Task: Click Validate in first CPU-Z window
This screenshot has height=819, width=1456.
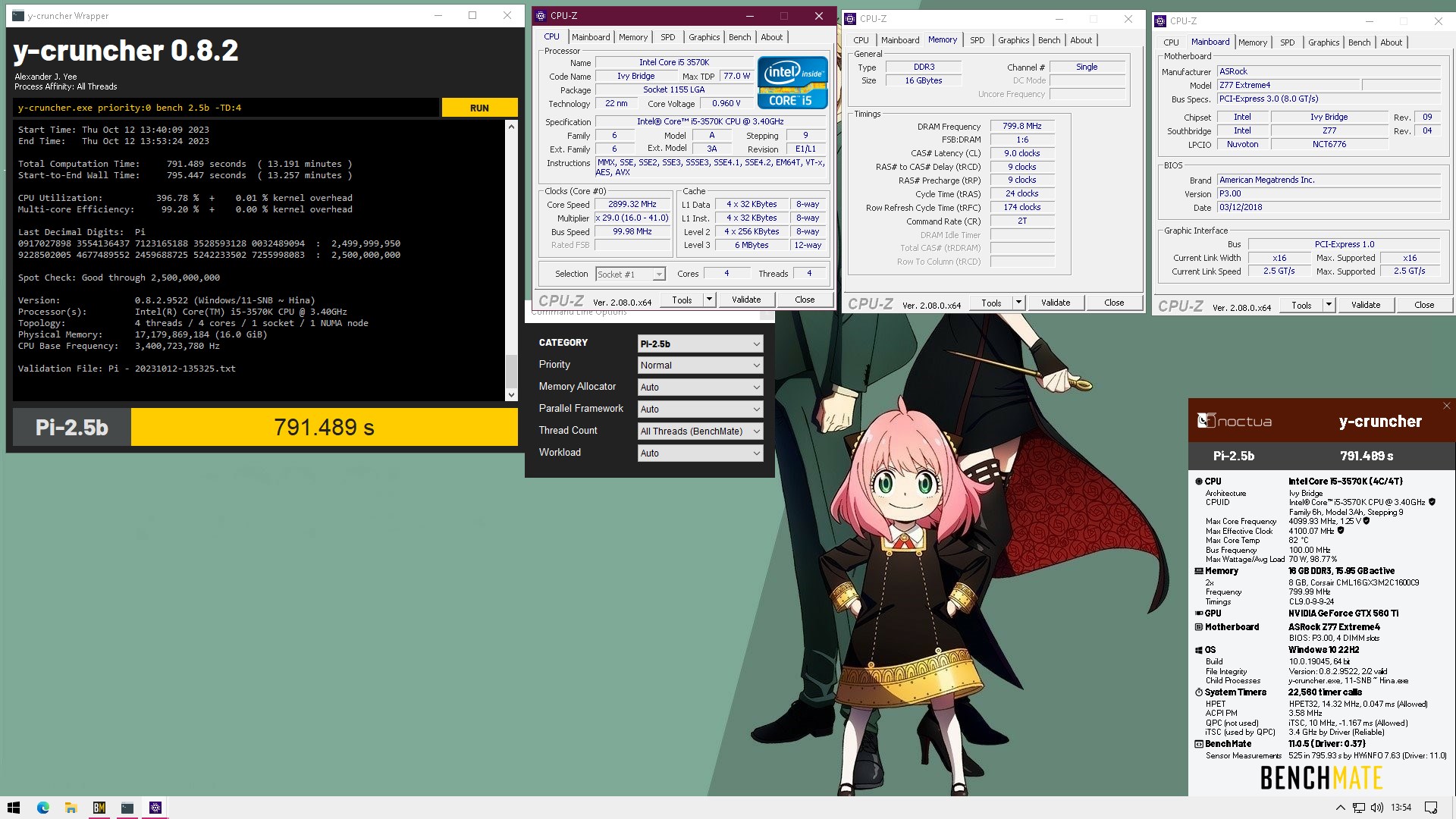Action: 746,300
